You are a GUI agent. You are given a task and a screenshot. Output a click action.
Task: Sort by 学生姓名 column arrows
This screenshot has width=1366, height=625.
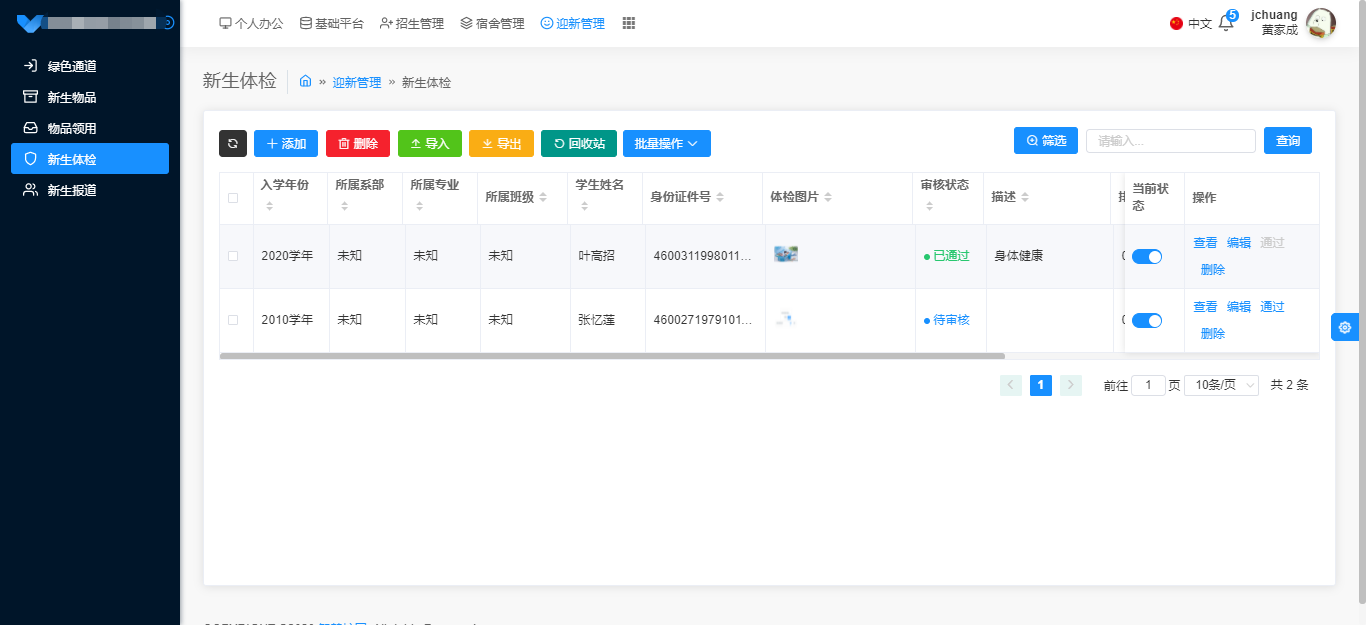[x=584, y=206]
